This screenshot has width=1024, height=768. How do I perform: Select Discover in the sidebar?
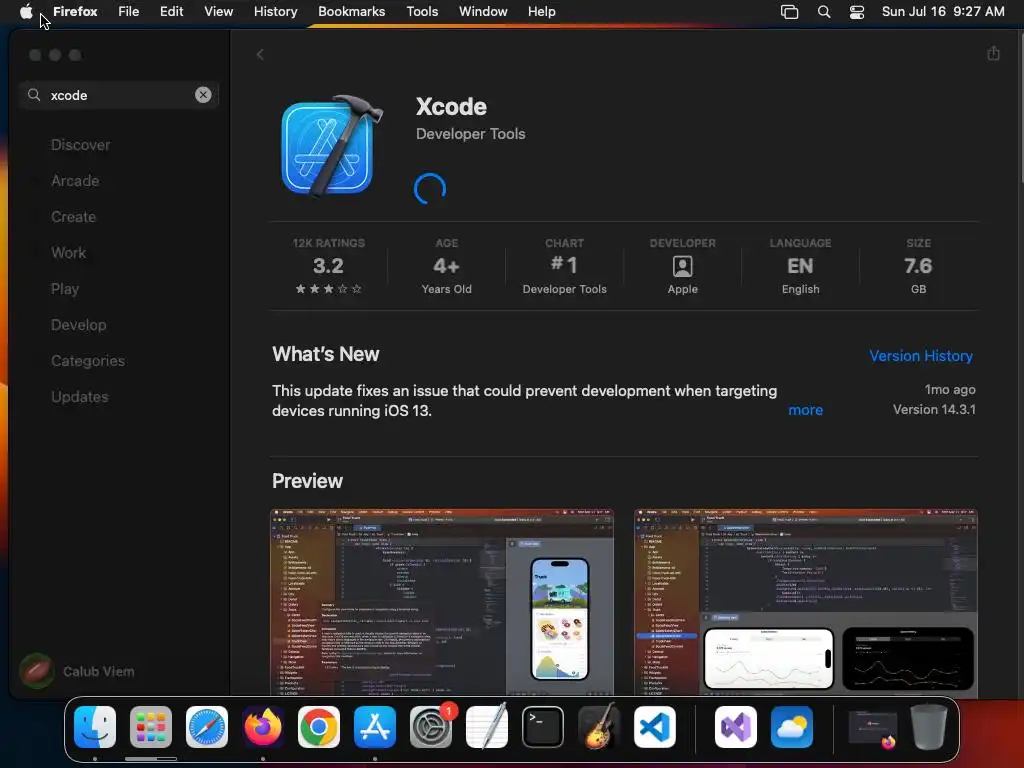click(80, 145)
